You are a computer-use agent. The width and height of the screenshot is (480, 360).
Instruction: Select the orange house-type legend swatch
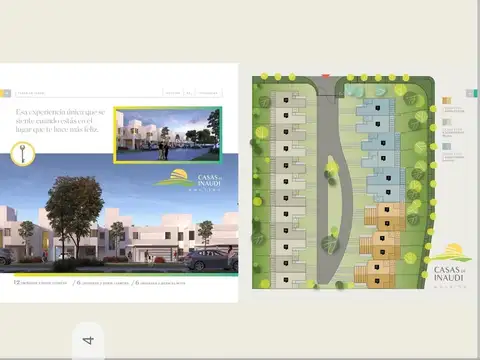pos(446,100)
